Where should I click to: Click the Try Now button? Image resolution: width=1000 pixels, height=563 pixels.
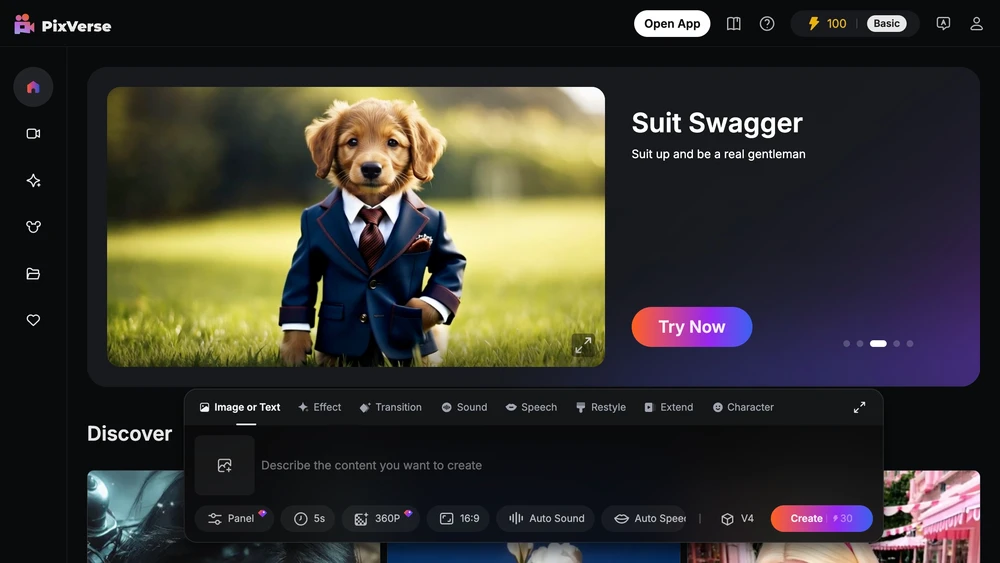[691, 326]
